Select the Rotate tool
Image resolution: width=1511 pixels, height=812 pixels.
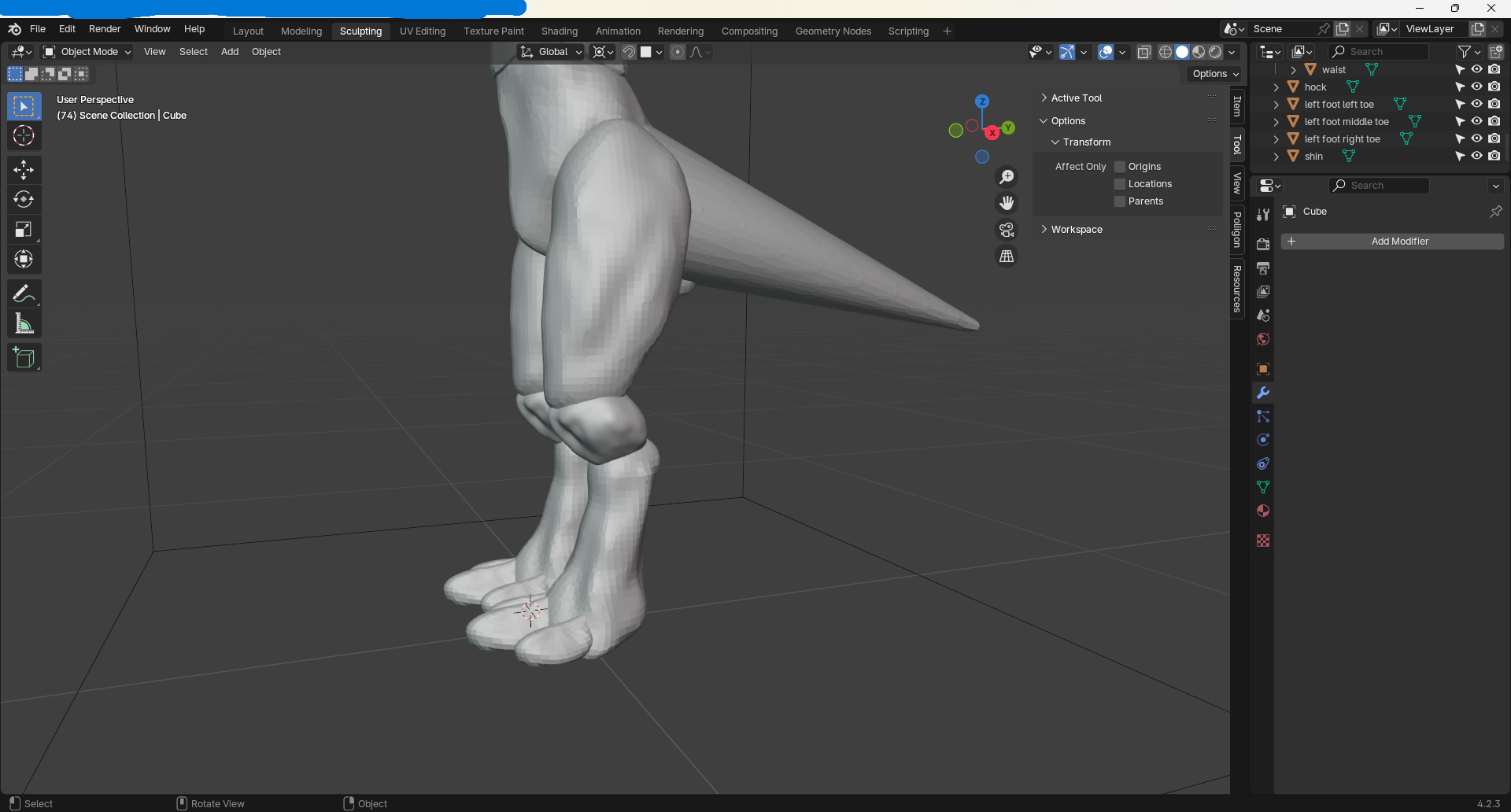pos(24,200)
